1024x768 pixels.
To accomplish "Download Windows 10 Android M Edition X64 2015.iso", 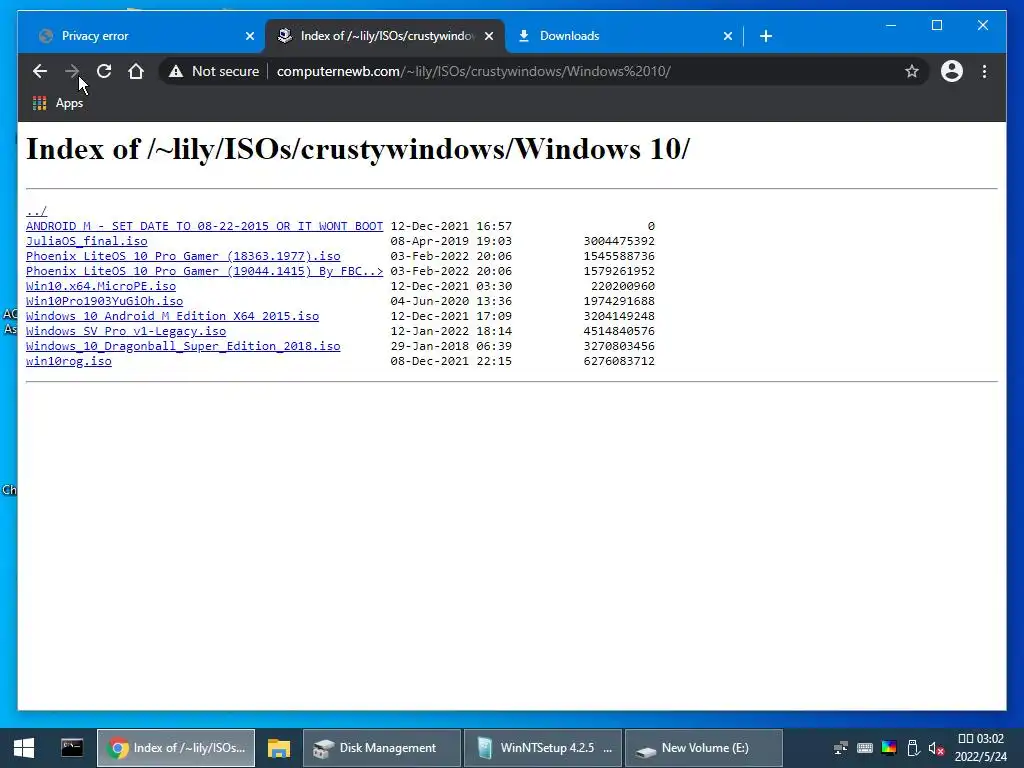I will (x=172, y=316).
